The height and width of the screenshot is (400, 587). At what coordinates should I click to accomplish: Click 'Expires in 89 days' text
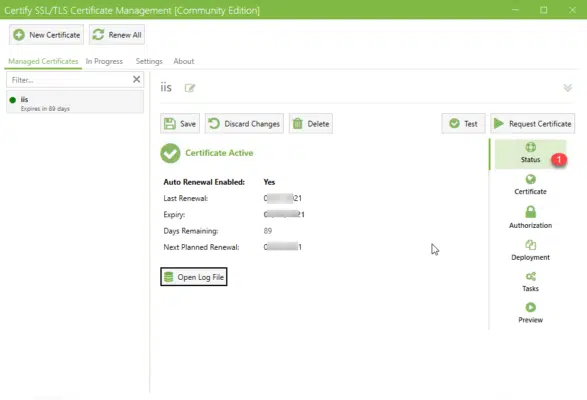pyautogui.click(x=45, y=109)
